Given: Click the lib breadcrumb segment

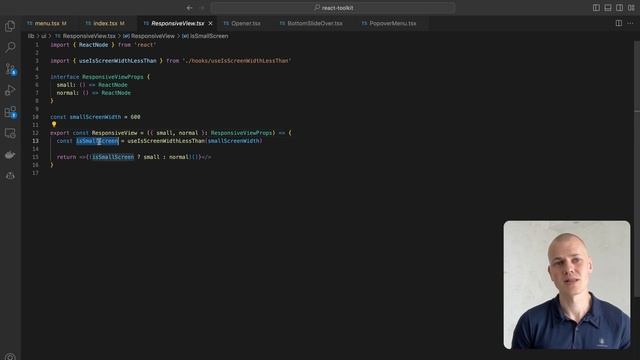Looking at the screenshot, I should 31,36.
